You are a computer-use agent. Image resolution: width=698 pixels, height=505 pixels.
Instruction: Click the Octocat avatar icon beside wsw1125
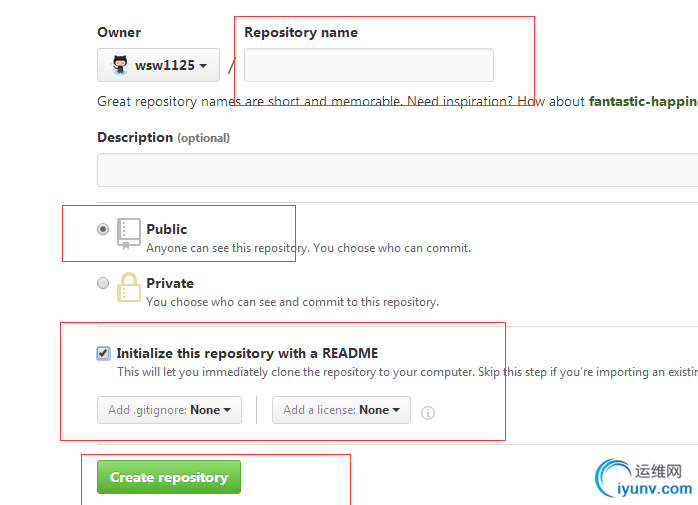click(120, 65)
